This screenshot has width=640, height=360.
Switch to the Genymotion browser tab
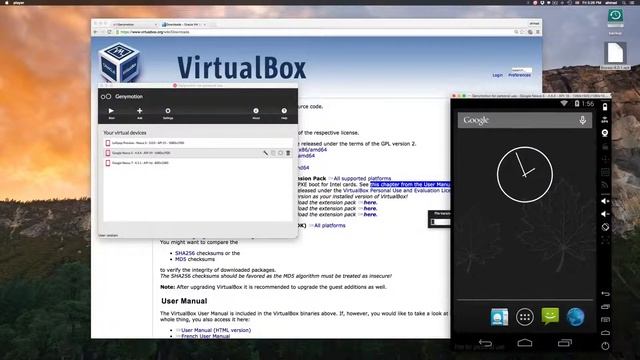[x=134, y=24]
